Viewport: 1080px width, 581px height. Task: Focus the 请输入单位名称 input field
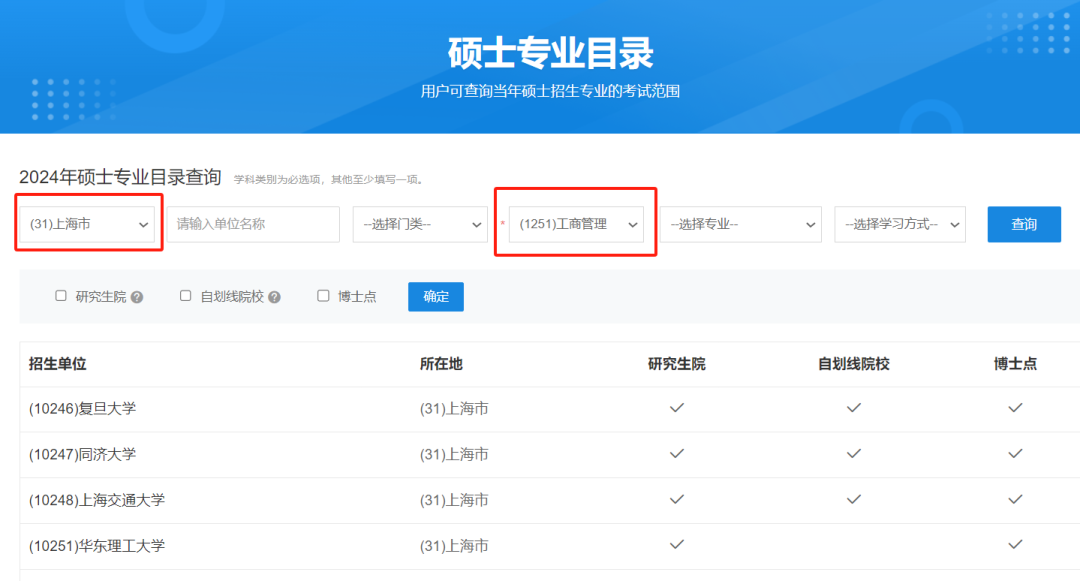tap(253, 225)
